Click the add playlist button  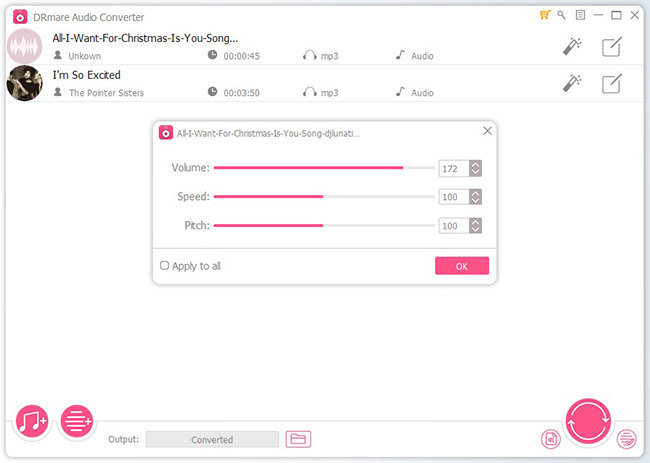pos(77,422)
